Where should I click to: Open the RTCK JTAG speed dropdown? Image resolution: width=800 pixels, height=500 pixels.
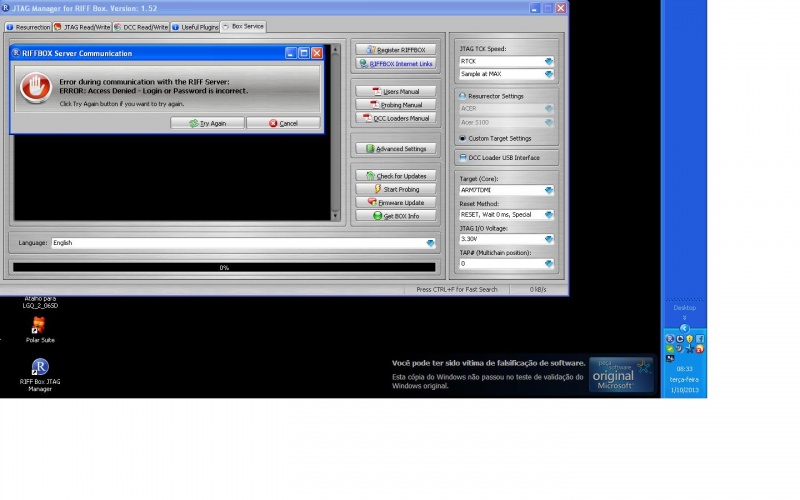coord(548,61)
